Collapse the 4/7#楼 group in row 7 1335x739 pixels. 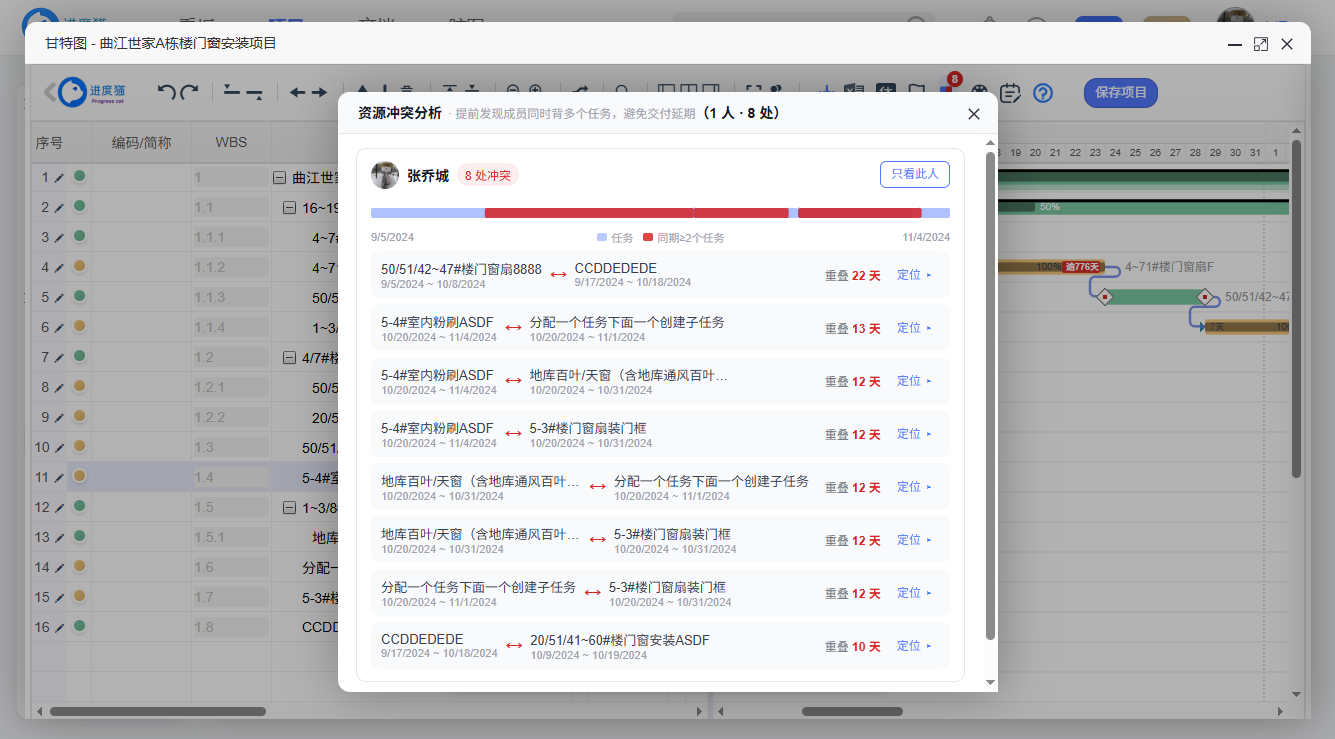tap(290, 358)
